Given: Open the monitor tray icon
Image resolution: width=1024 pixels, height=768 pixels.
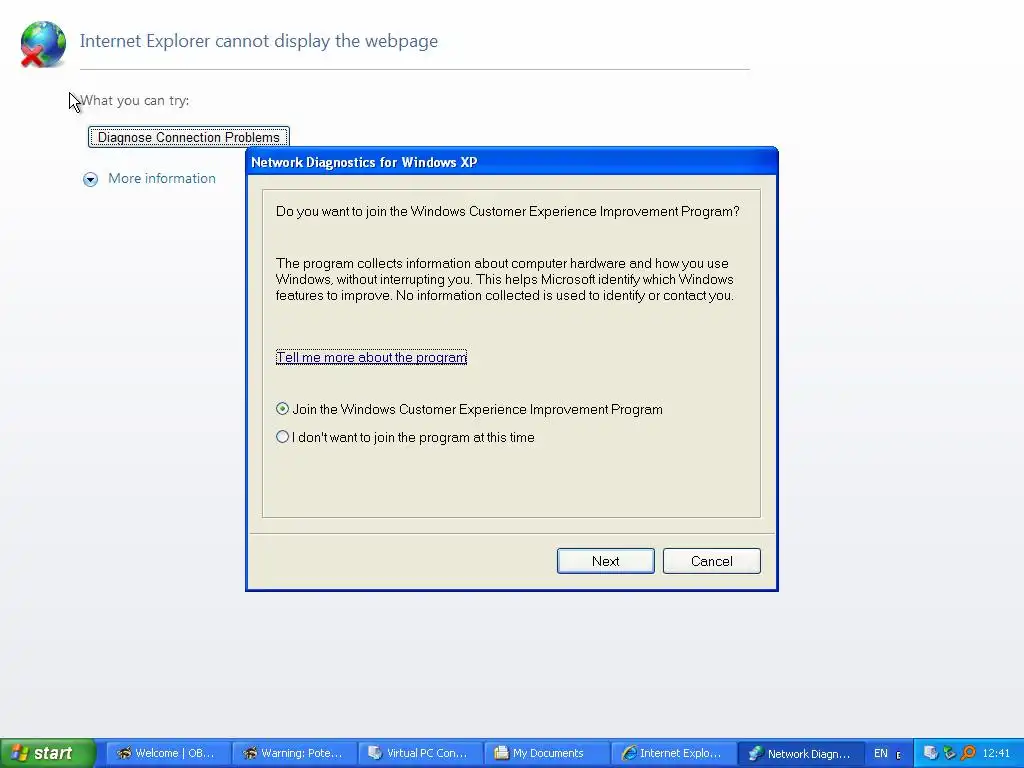Looking at the screenshot, I should (x=931, y=753).
